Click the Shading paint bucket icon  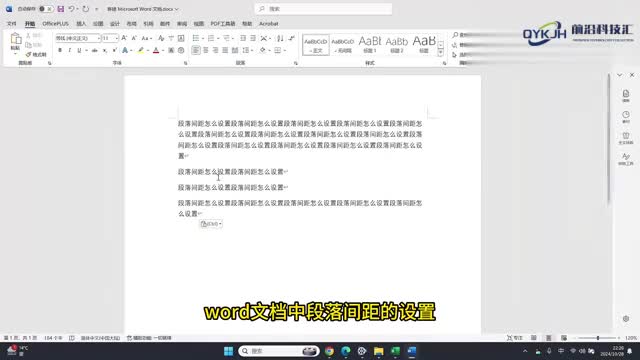tap(262, 50)
